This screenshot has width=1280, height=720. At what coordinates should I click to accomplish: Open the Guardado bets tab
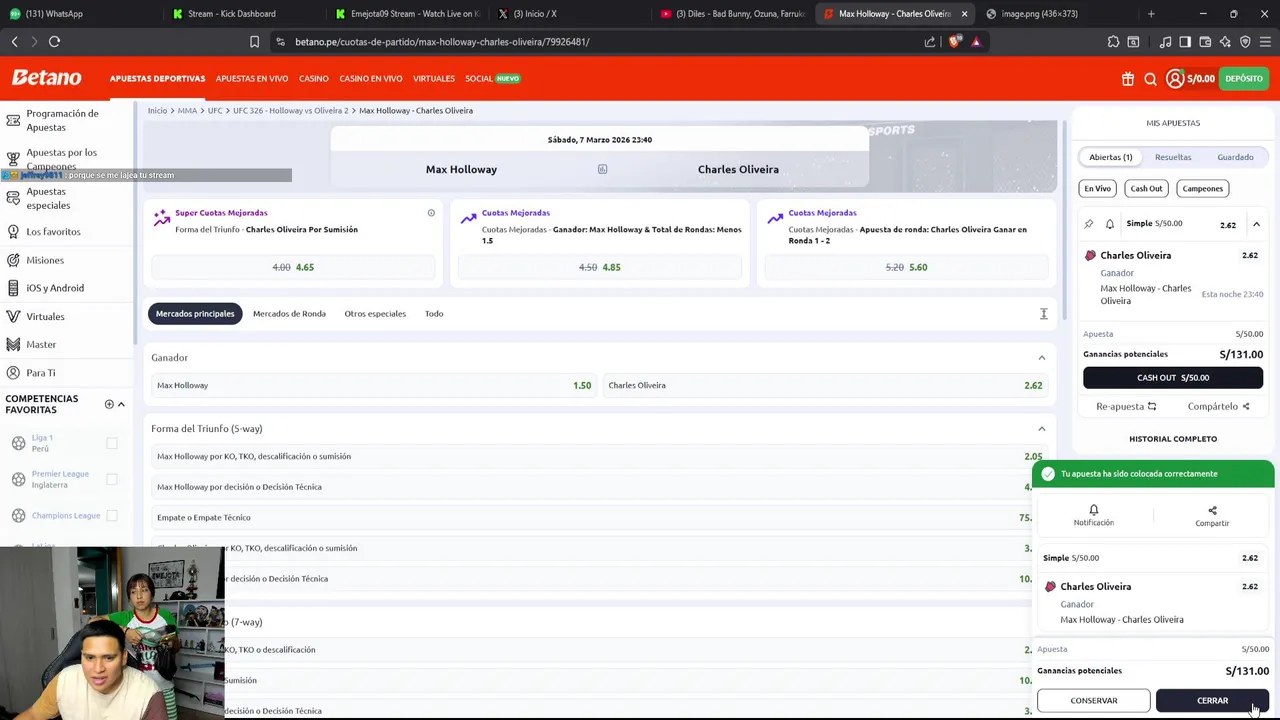pyautogui.click(x=1235, y=157)
